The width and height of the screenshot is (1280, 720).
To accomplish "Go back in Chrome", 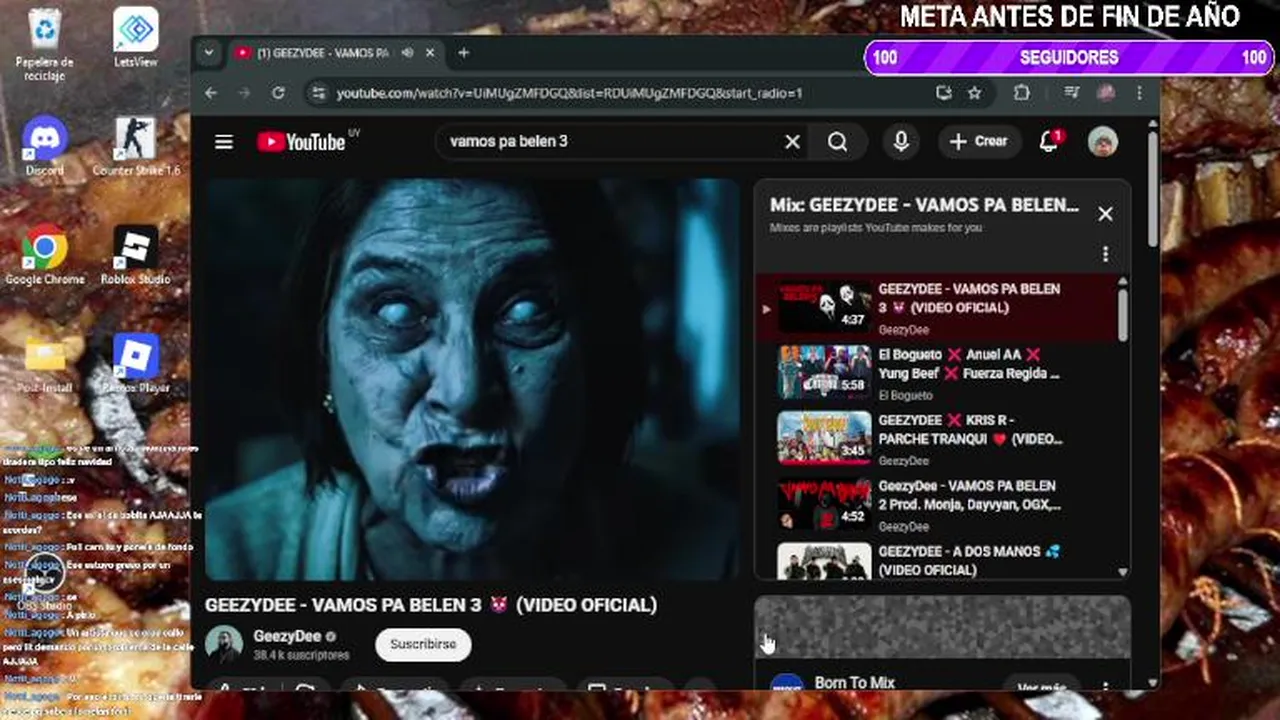I will 211,93.
